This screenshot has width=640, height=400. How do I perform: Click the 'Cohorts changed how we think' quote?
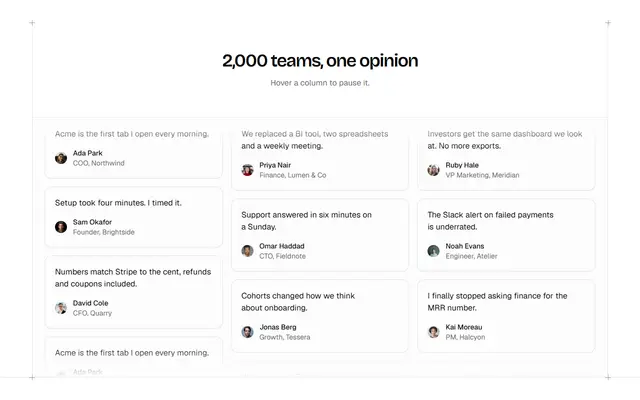(298, 302)
